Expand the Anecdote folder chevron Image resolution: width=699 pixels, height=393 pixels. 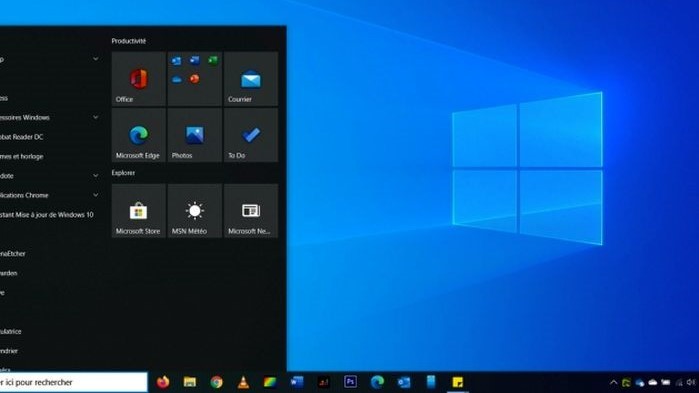point(96,176)
